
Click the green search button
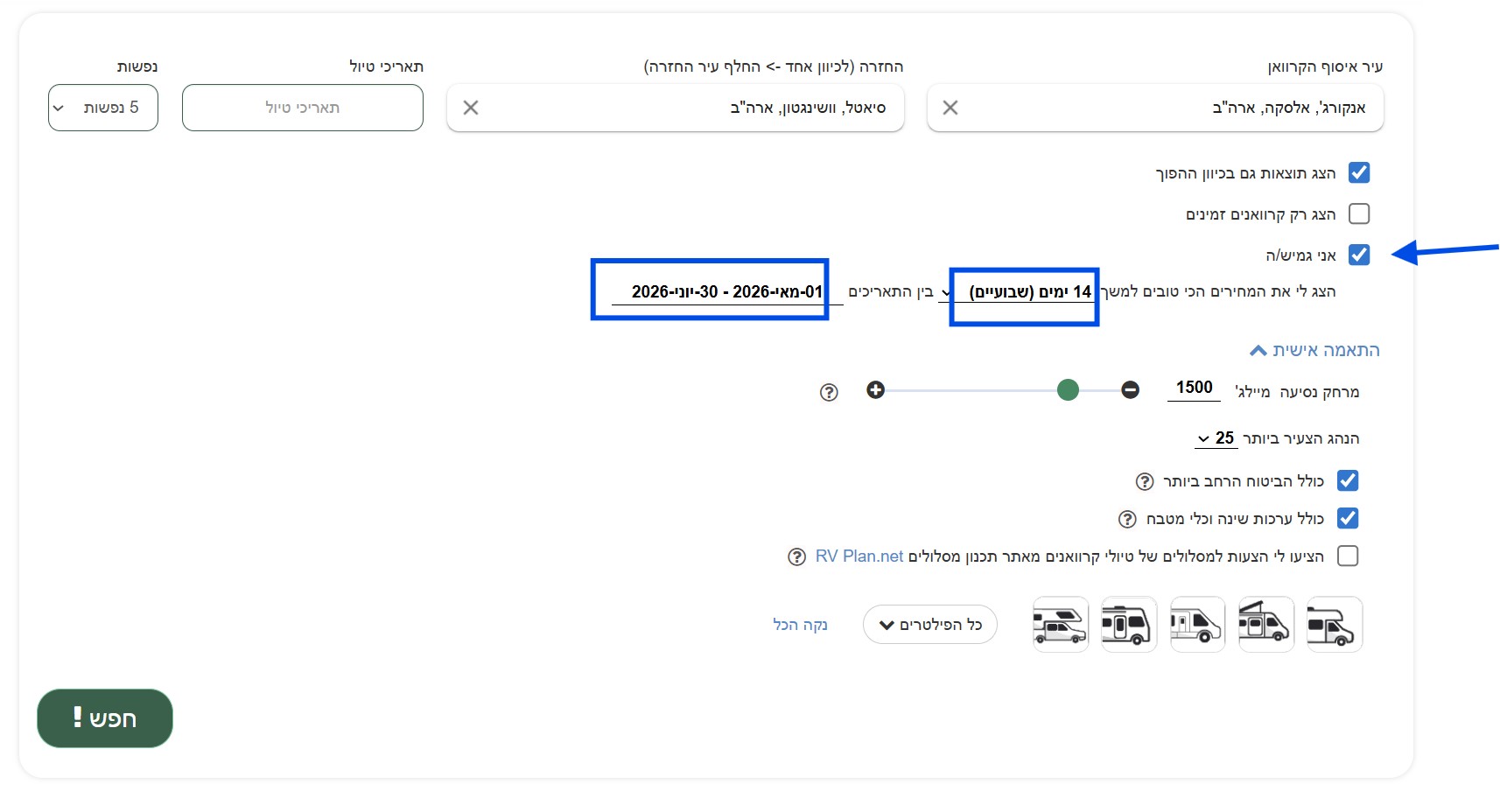click(x=105, y=718)
